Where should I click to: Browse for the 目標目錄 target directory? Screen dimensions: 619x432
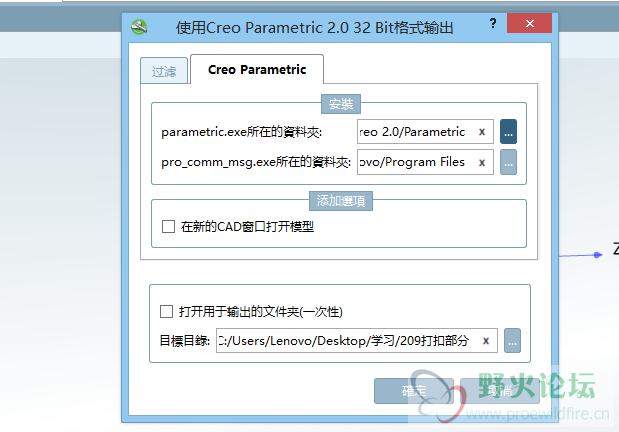tap(512, 340)
